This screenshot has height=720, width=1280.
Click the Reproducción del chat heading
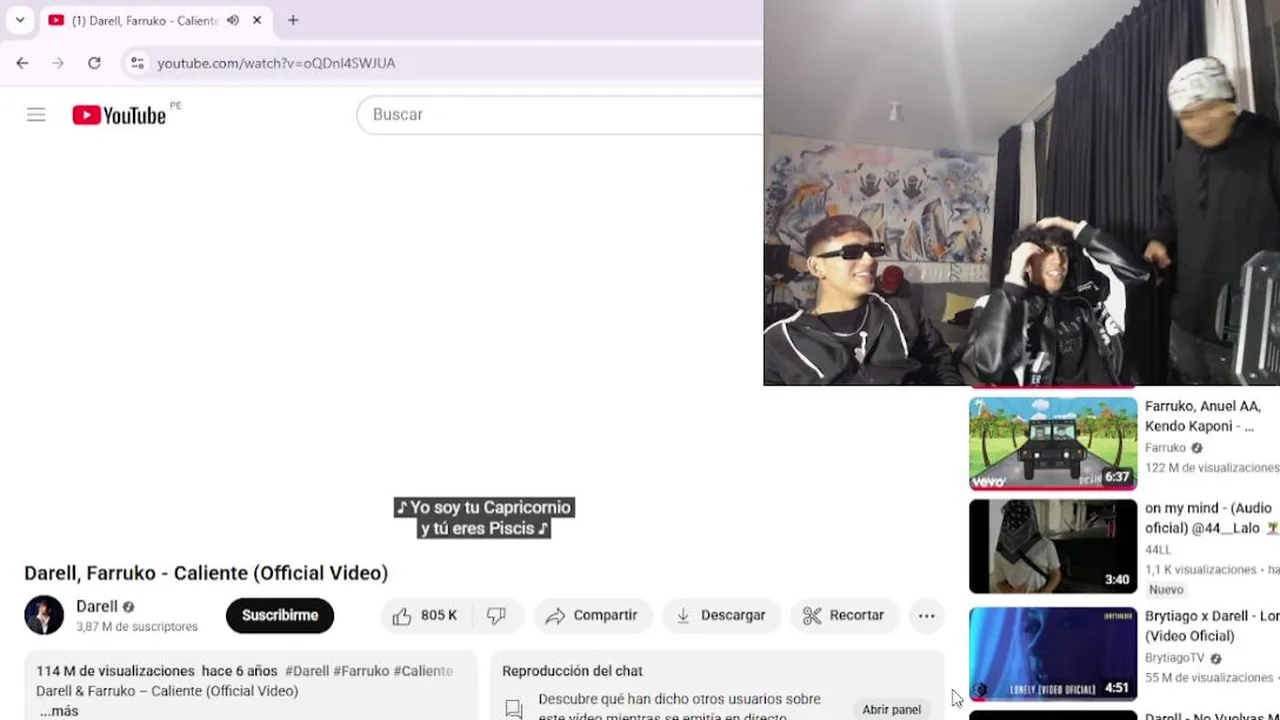(x=572, y=671)
